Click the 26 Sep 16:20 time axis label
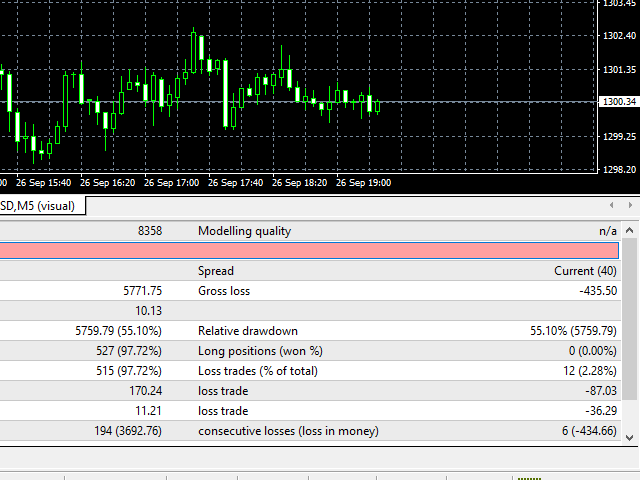The height and width of the screenshot is (480, 640). click(x=107, y=182)
